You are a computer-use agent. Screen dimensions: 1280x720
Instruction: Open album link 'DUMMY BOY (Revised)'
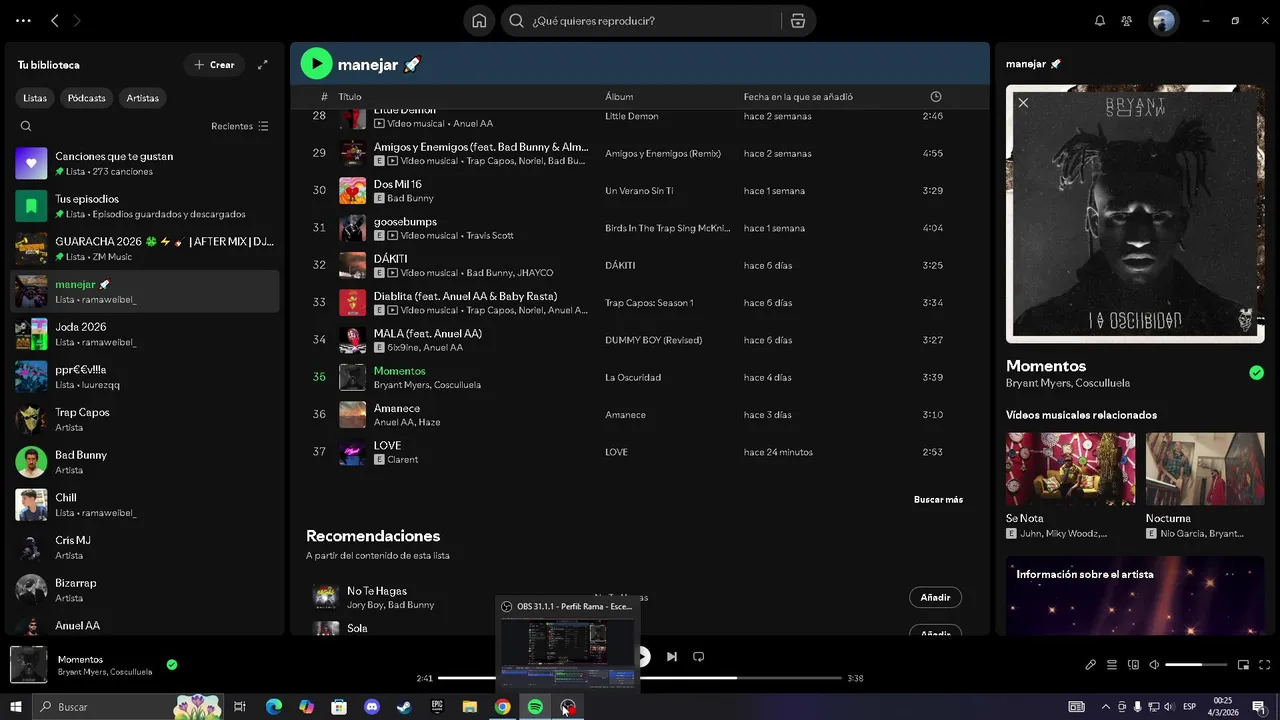(654, 340)
